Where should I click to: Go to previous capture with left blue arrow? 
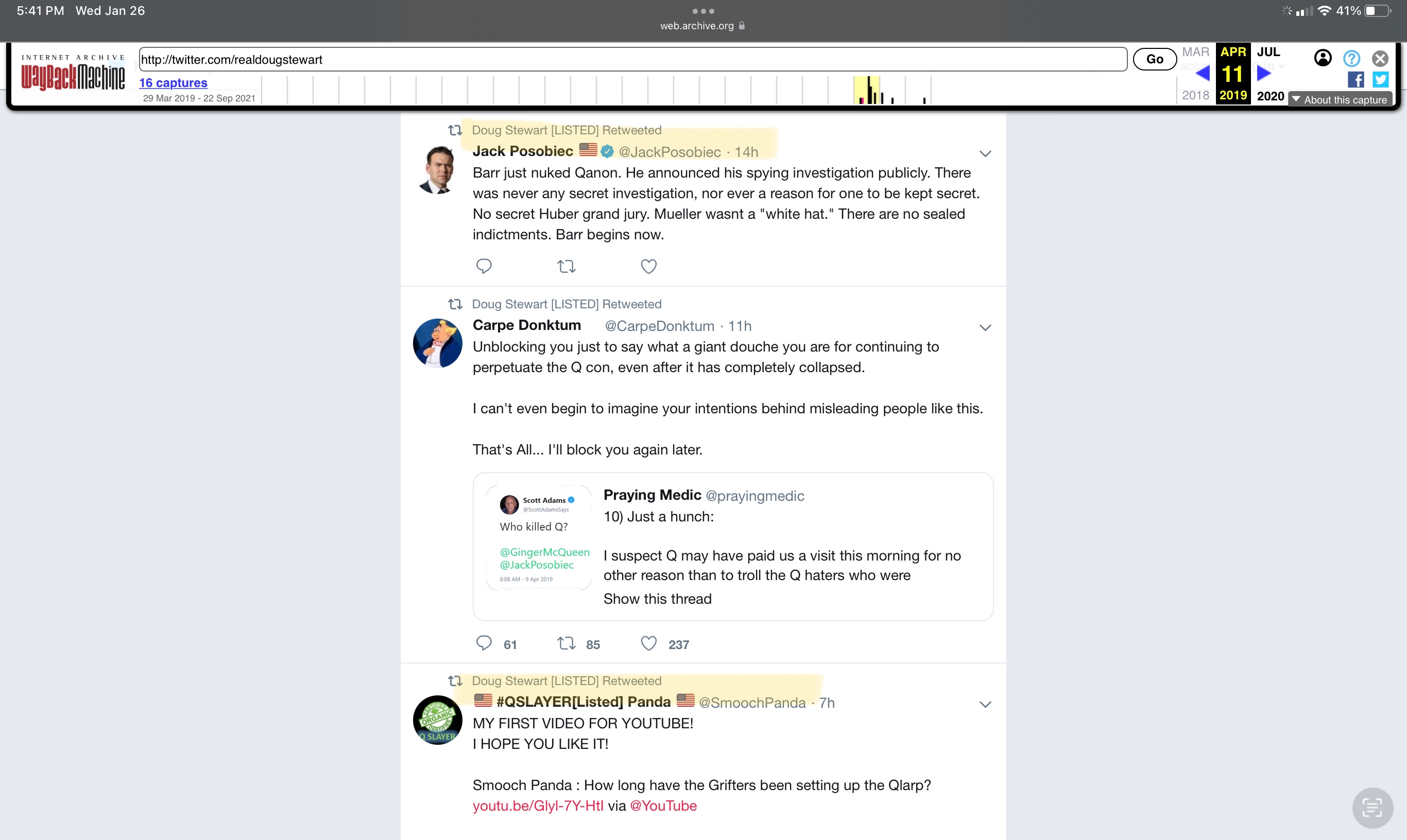tap(1203, 73)
